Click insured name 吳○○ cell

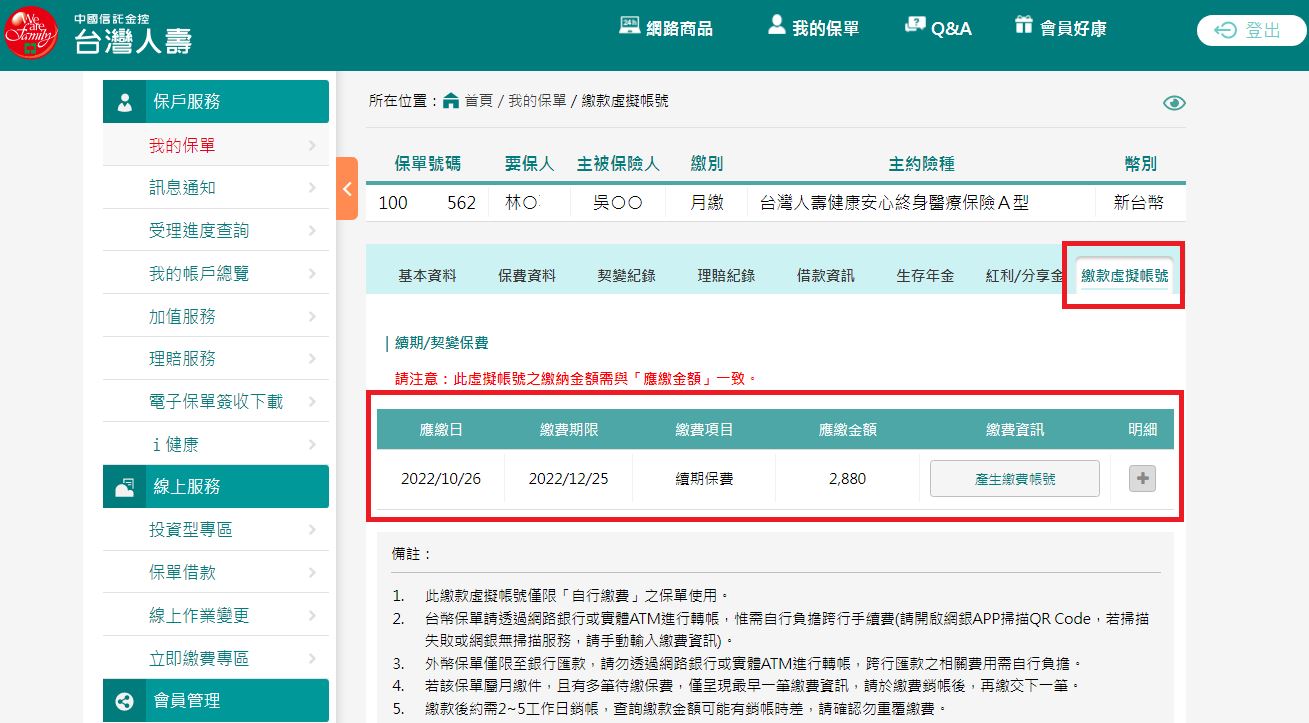coord(618,203)
